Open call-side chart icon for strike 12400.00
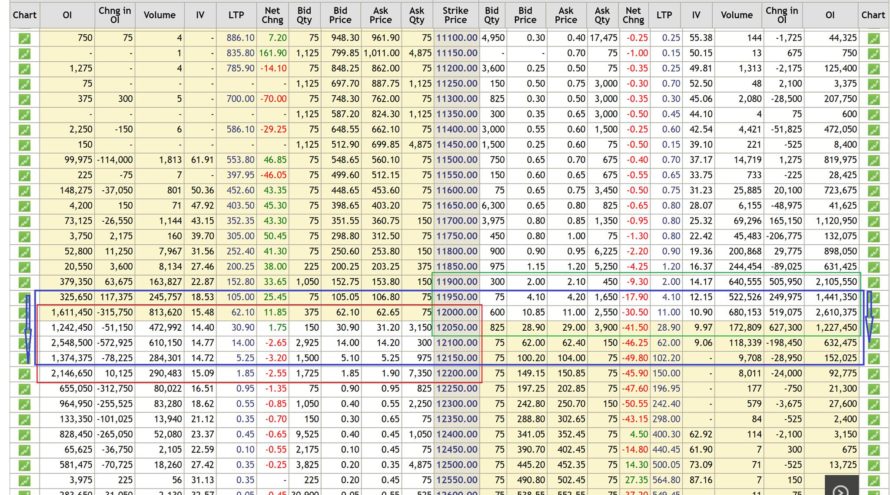 coord(24,435)
